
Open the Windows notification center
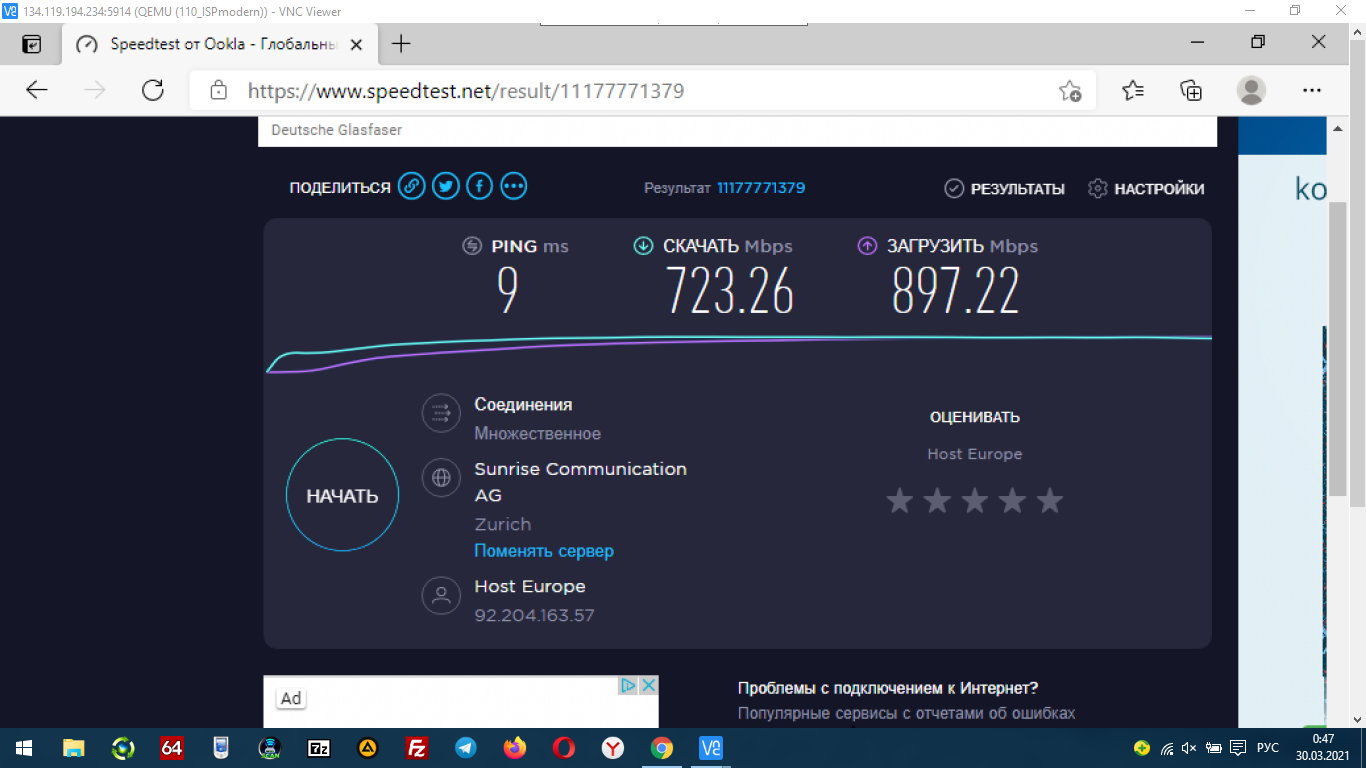pos(1238,748)
